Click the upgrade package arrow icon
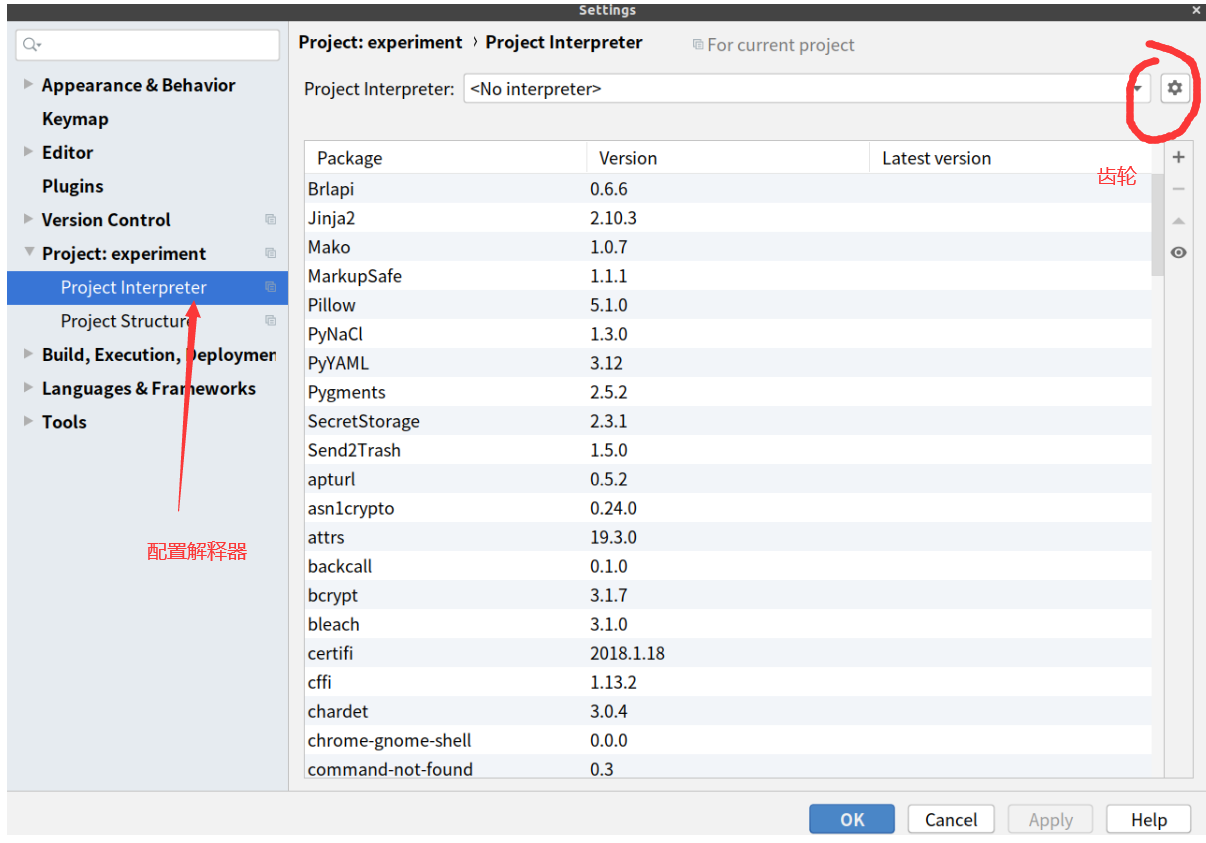This screenshot has height=843, width=1206. 1179,221
